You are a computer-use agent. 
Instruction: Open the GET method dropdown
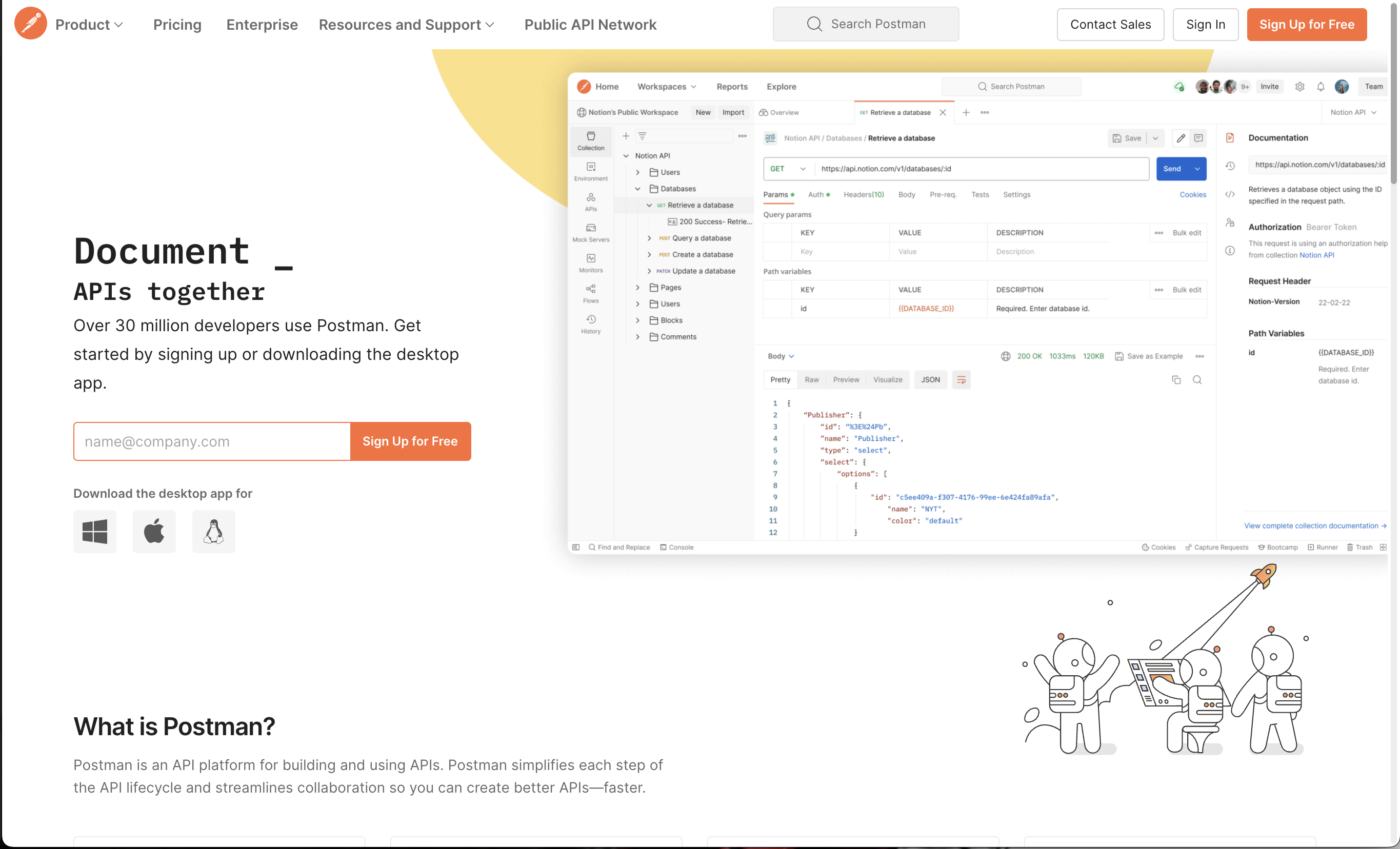click(x=788, y=169)
